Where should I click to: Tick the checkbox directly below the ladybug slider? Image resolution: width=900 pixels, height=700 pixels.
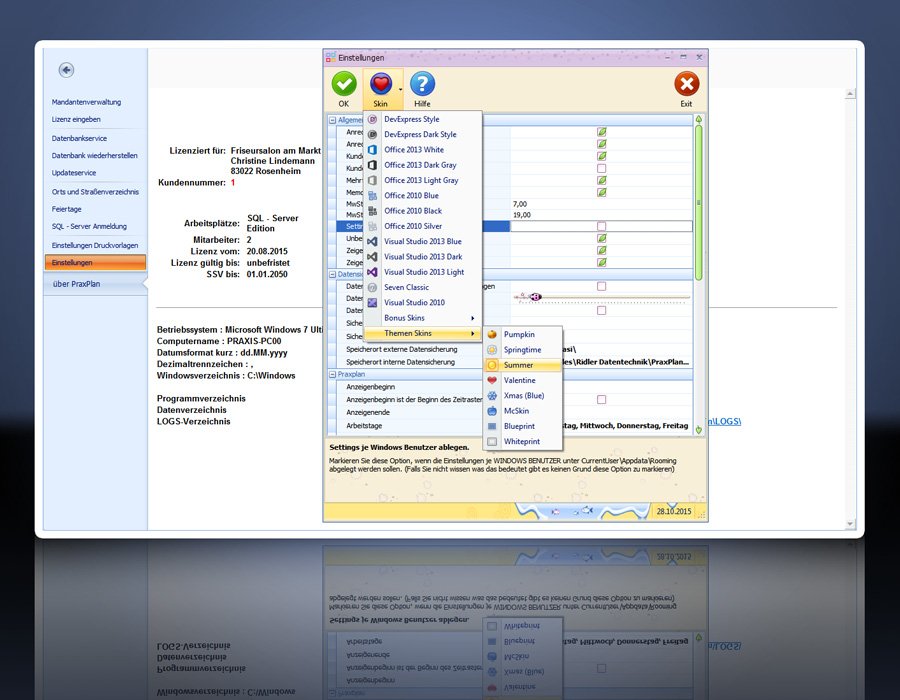coord(602,310)
